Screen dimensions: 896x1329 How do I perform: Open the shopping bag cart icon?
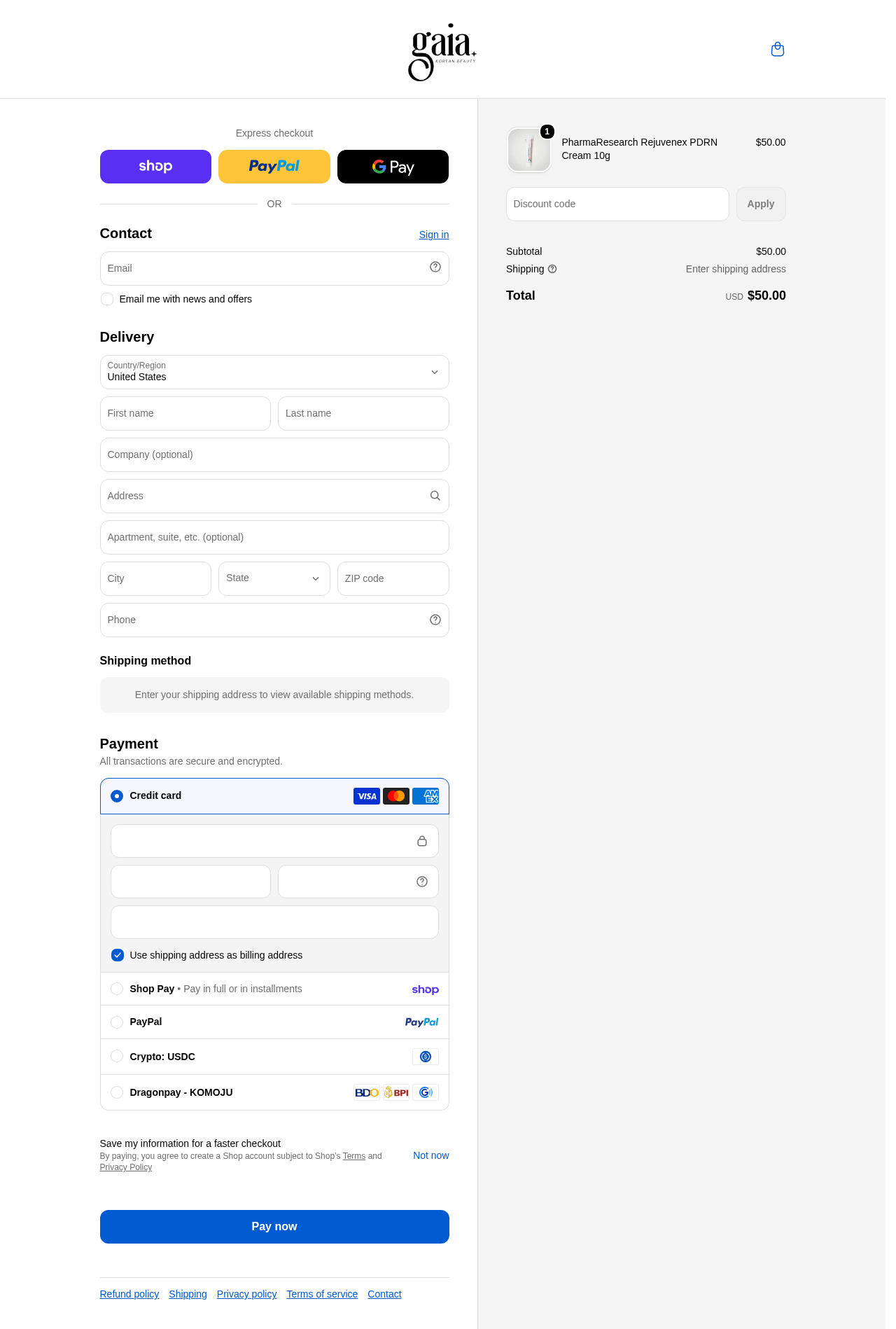coord(777,49)
